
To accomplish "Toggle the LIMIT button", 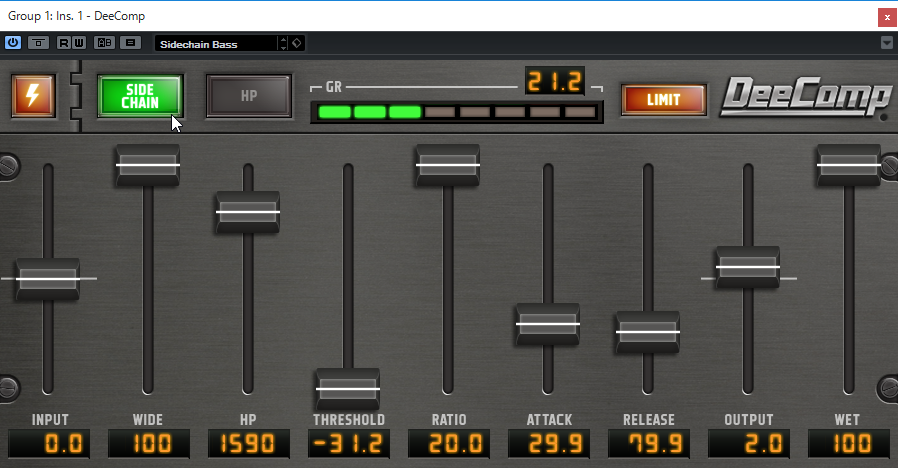I will click(x=663, y=100).
